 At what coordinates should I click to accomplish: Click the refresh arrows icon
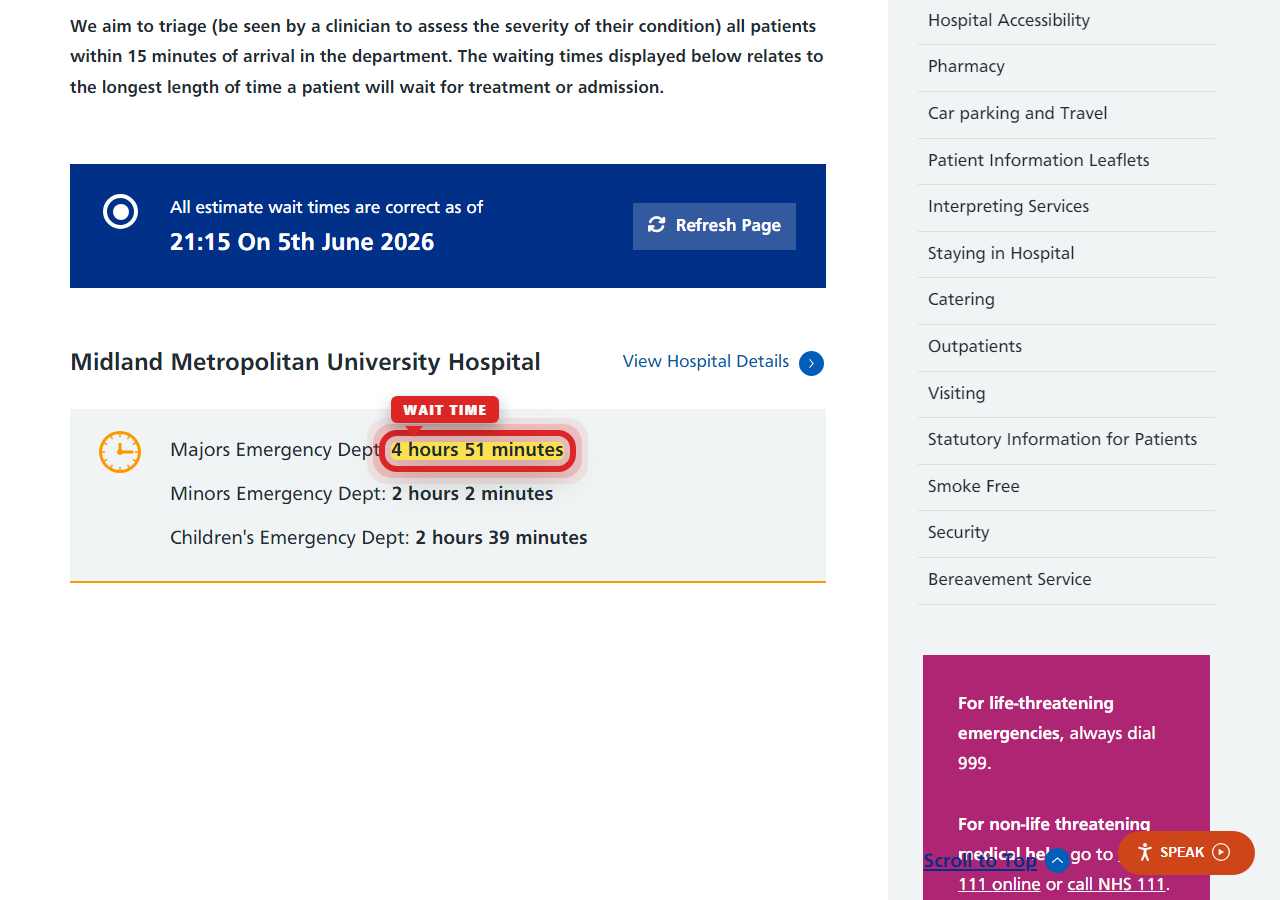click(x=656, y=225)
